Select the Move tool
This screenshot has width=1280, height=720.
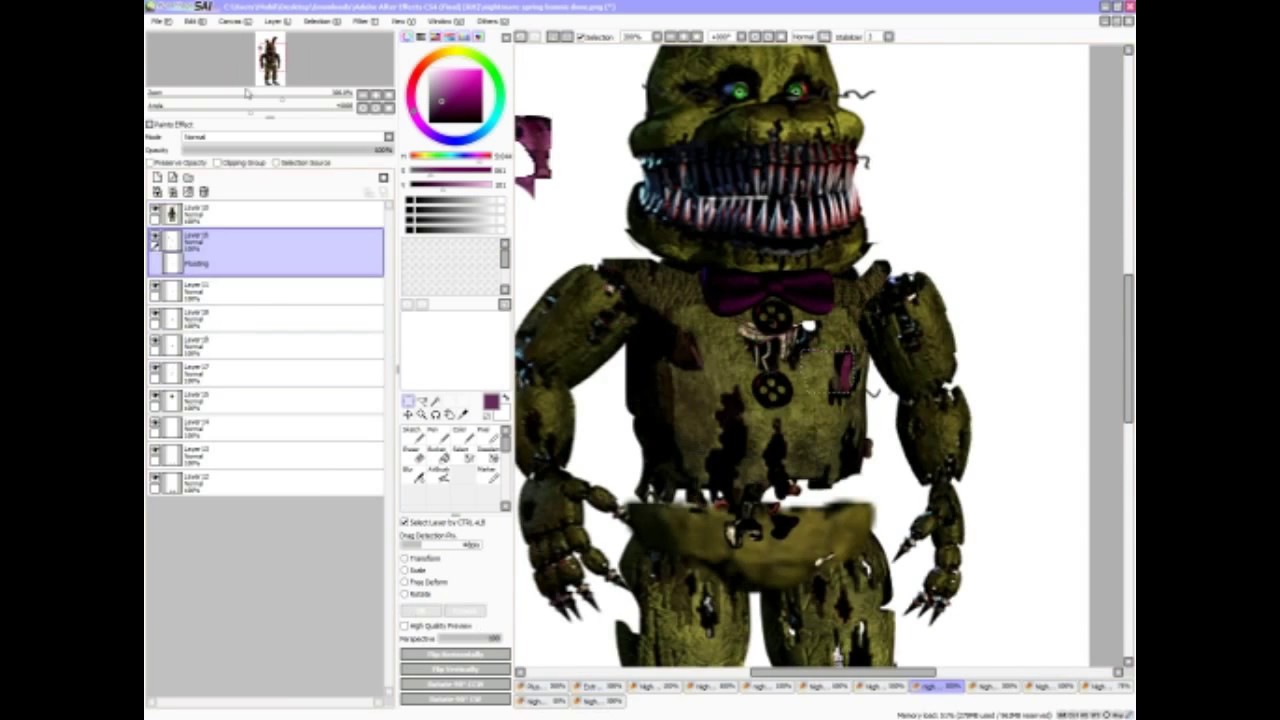click(408, 415)
